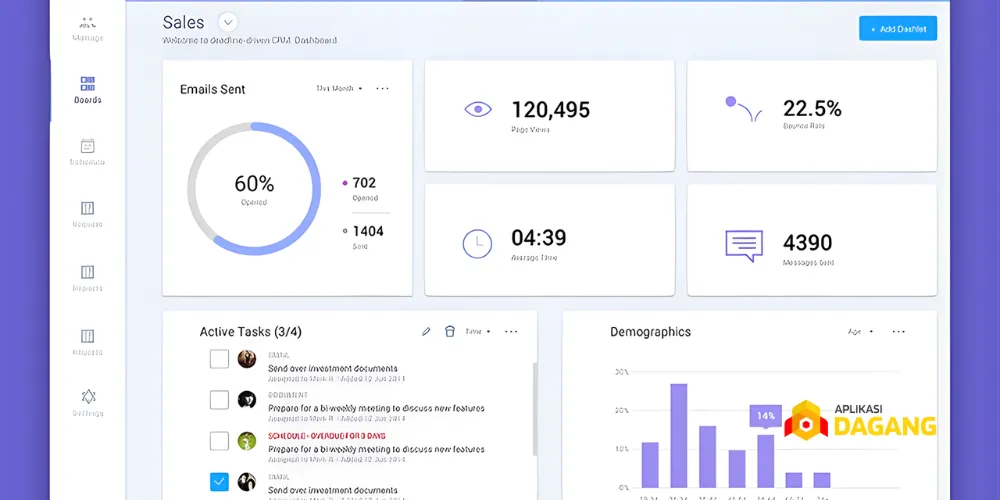Click the trash delete icon in Active Tasks

(x=449, y=332)
